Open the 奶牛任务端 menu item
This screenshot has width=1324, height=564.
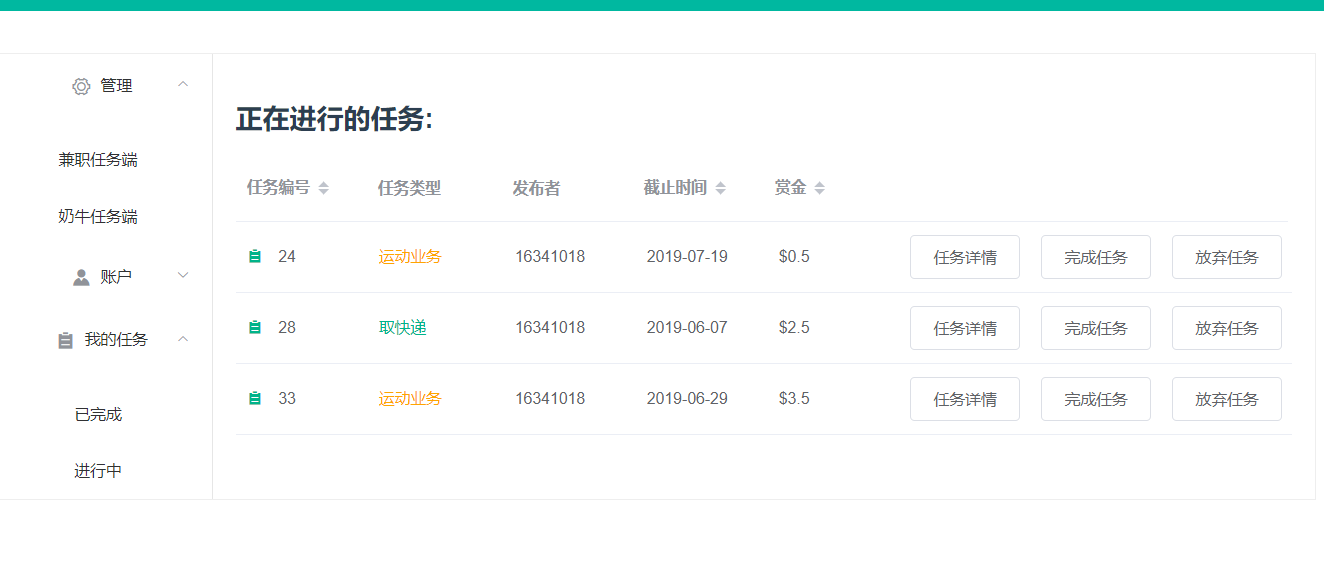point(98,217)
